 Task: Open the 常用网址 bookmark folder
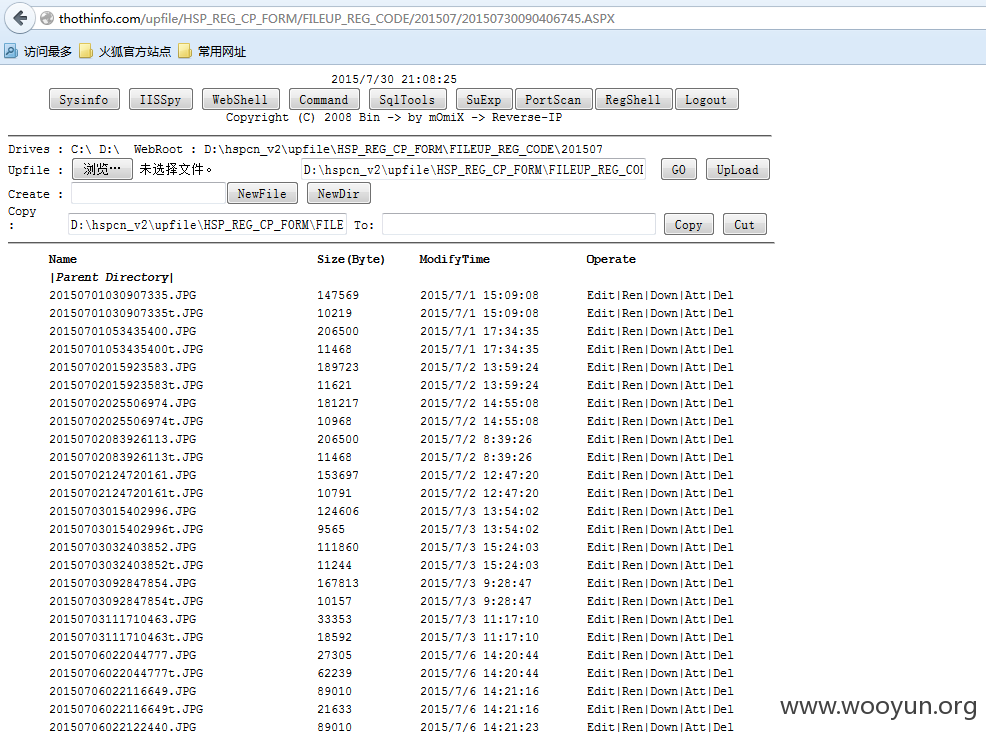point(212,52)
